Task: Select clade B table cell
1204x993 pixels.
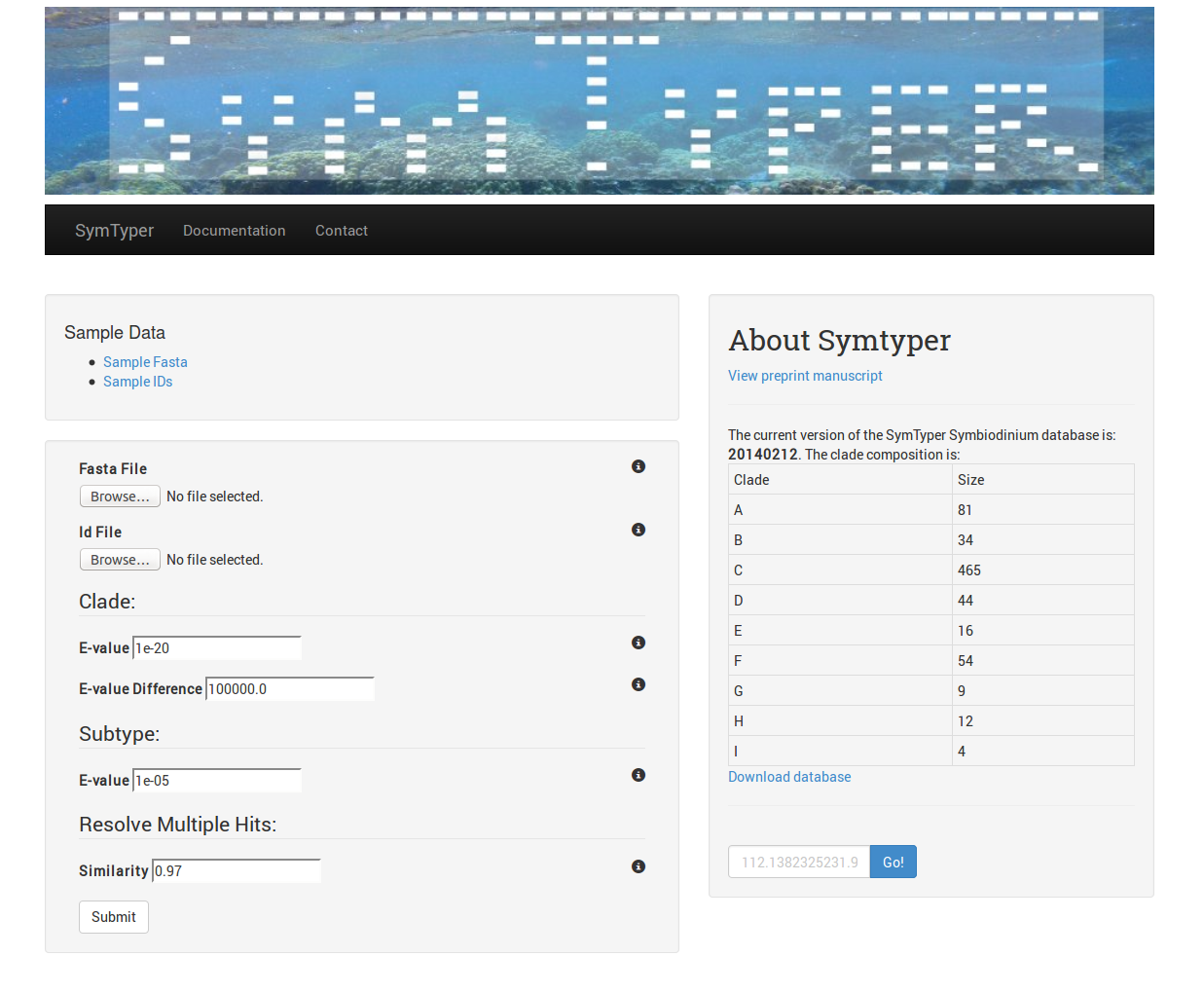Action: click(x=840, y=540)
